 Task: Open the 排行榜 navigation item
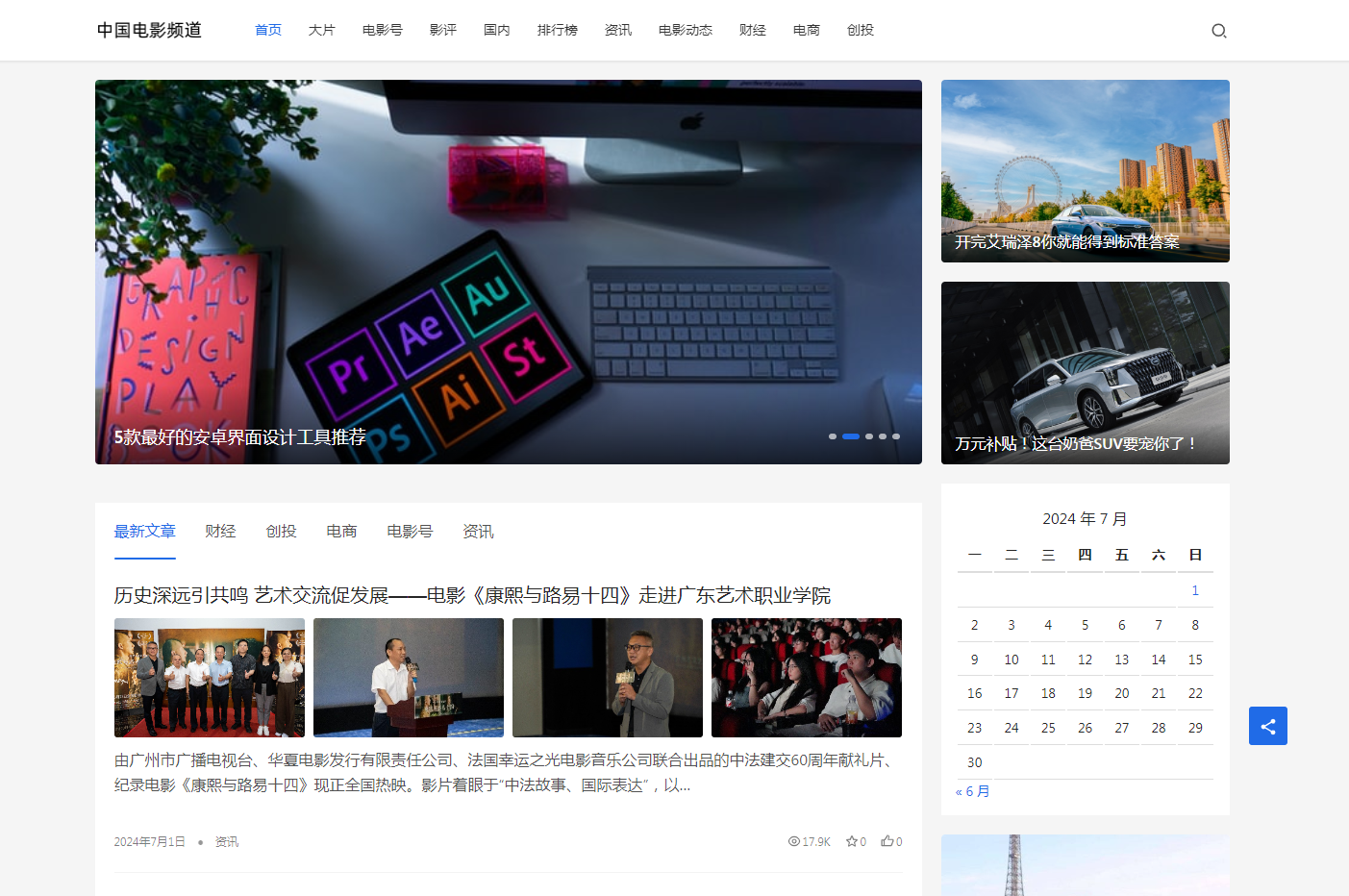pos(558,31)
